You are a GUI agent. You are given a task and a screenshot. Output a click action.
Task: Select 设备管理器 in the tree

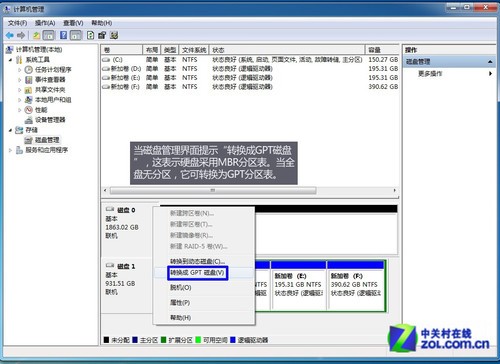click(50, 120)
